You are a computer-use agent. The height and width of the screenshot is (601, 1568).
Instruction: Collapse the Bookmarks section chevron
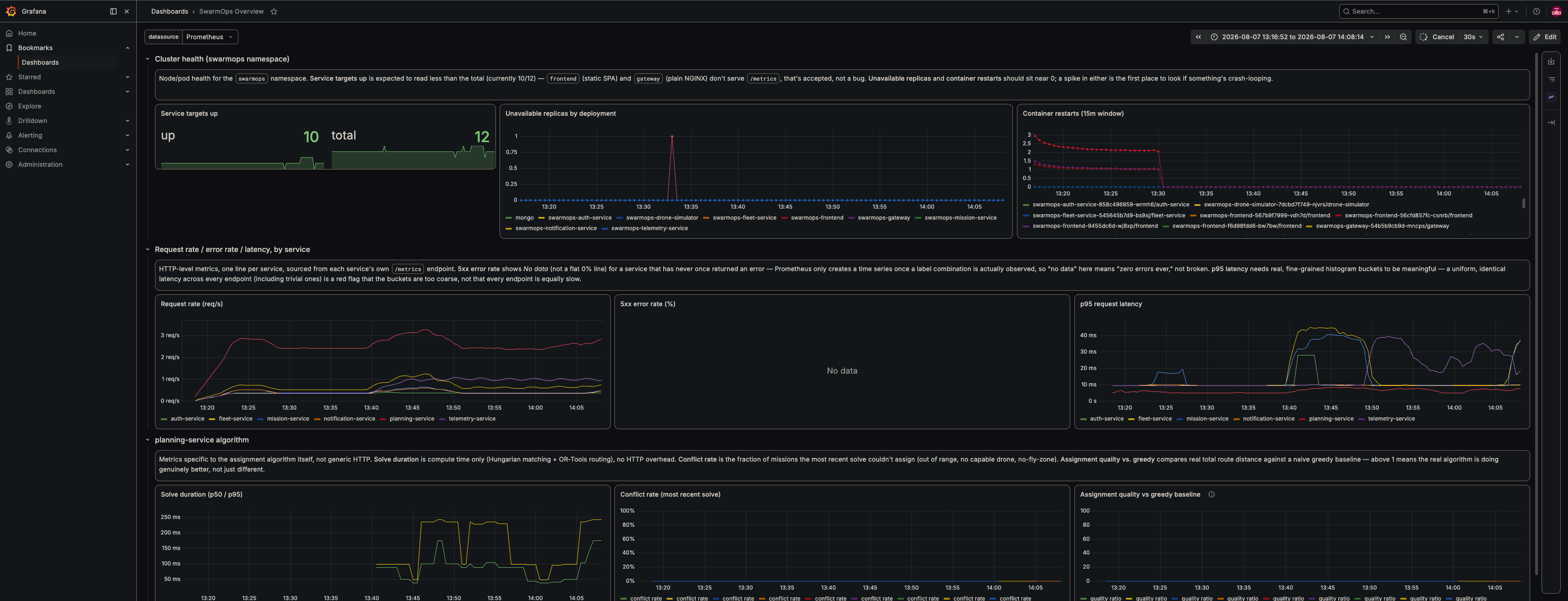(x=127, y=47)
